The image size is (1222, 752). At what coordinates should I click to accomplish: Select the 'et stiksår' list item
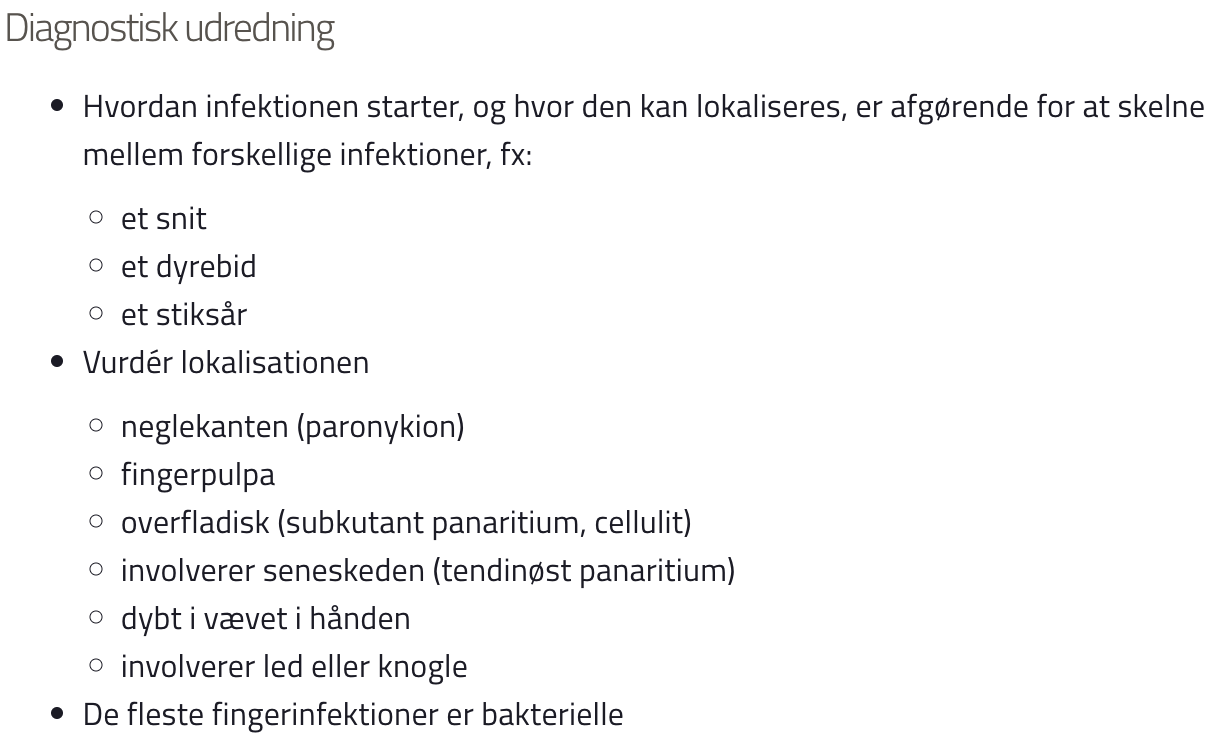(184, 314)
